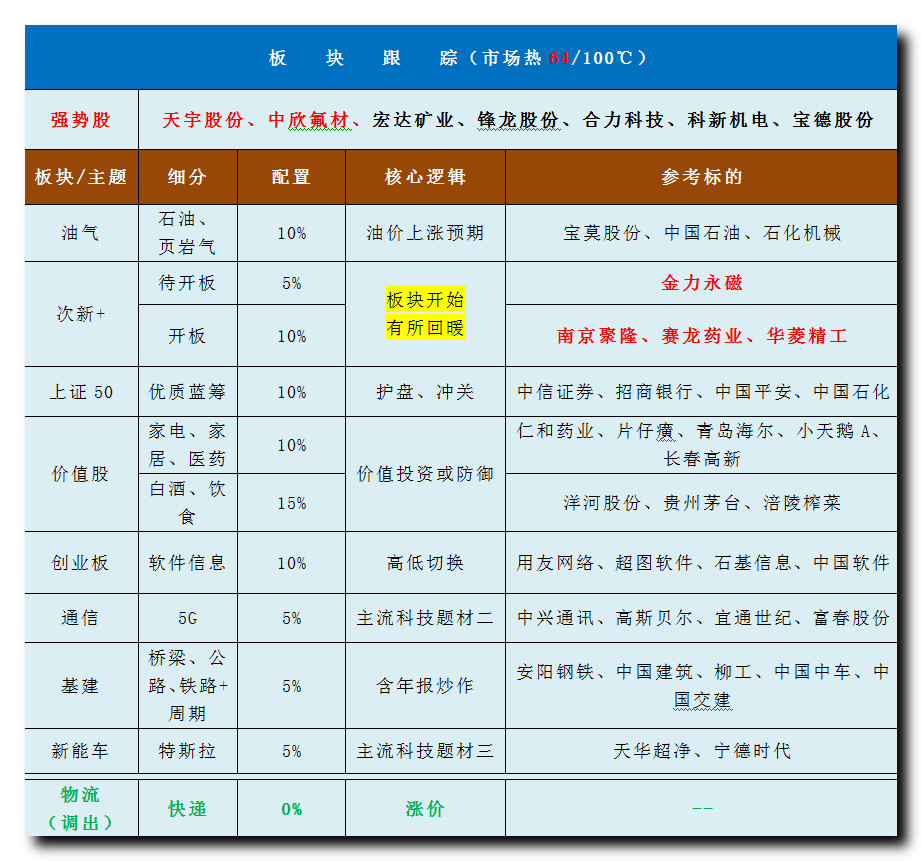Select the 价值投资或防御 logic cell
The height and width of the screenshot is (861, 922).
coord(425,474)
